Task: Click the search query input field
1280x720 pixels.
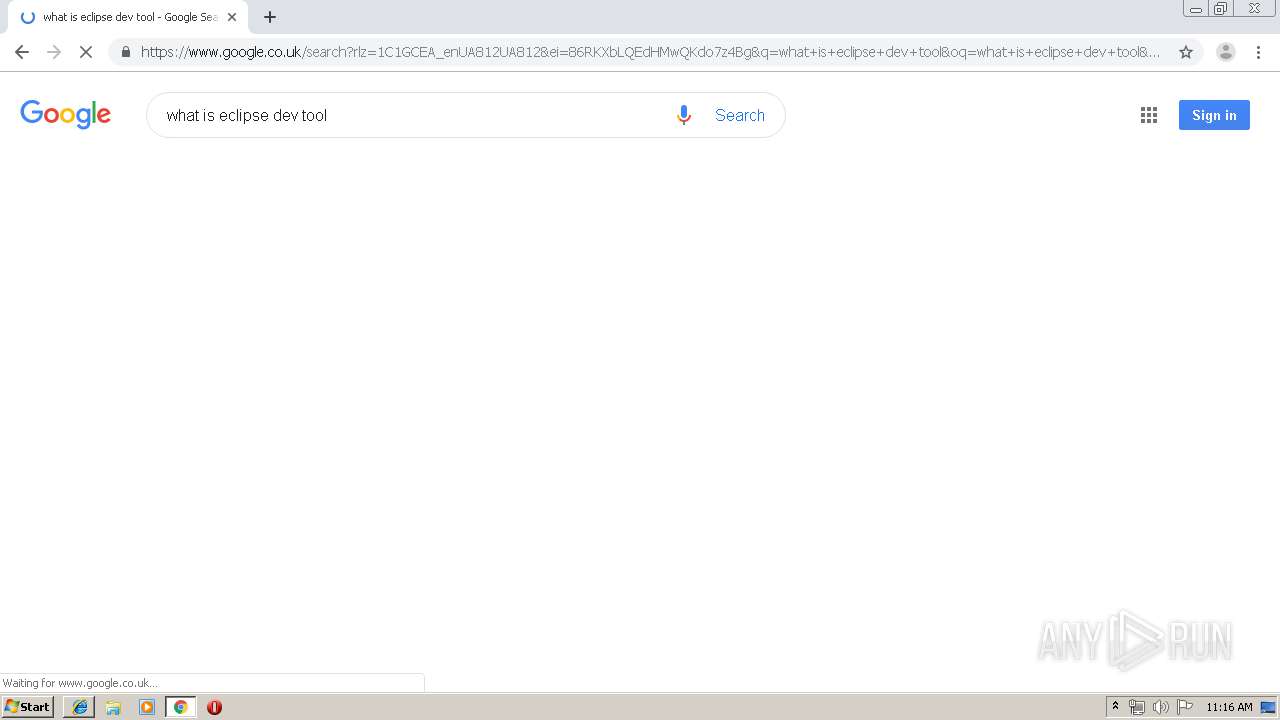Action: click(x=410, y=115)
